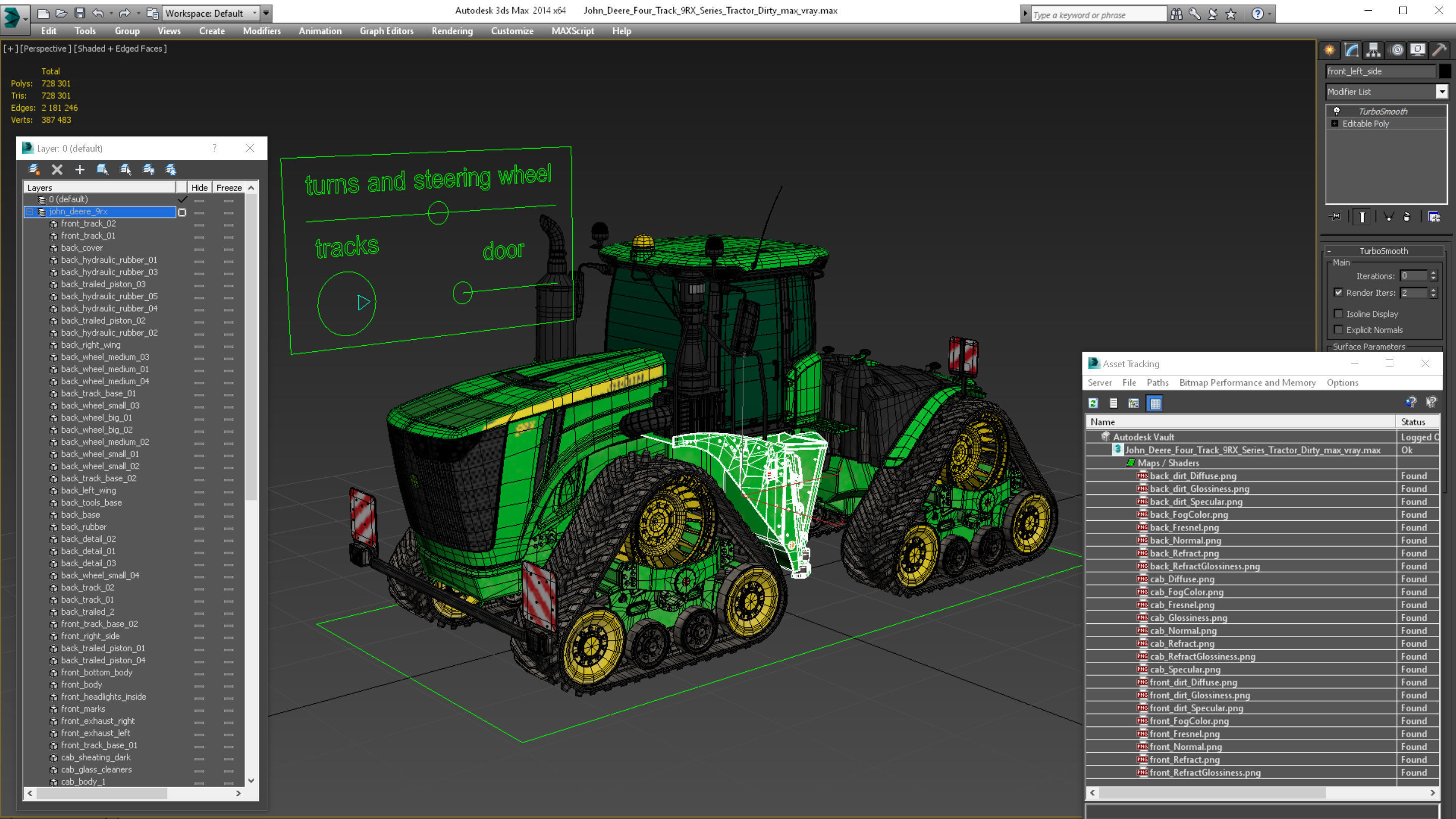Toggle Hide for front_track_02 layer row
1456x819 pixels.
(x=199, y=224)
